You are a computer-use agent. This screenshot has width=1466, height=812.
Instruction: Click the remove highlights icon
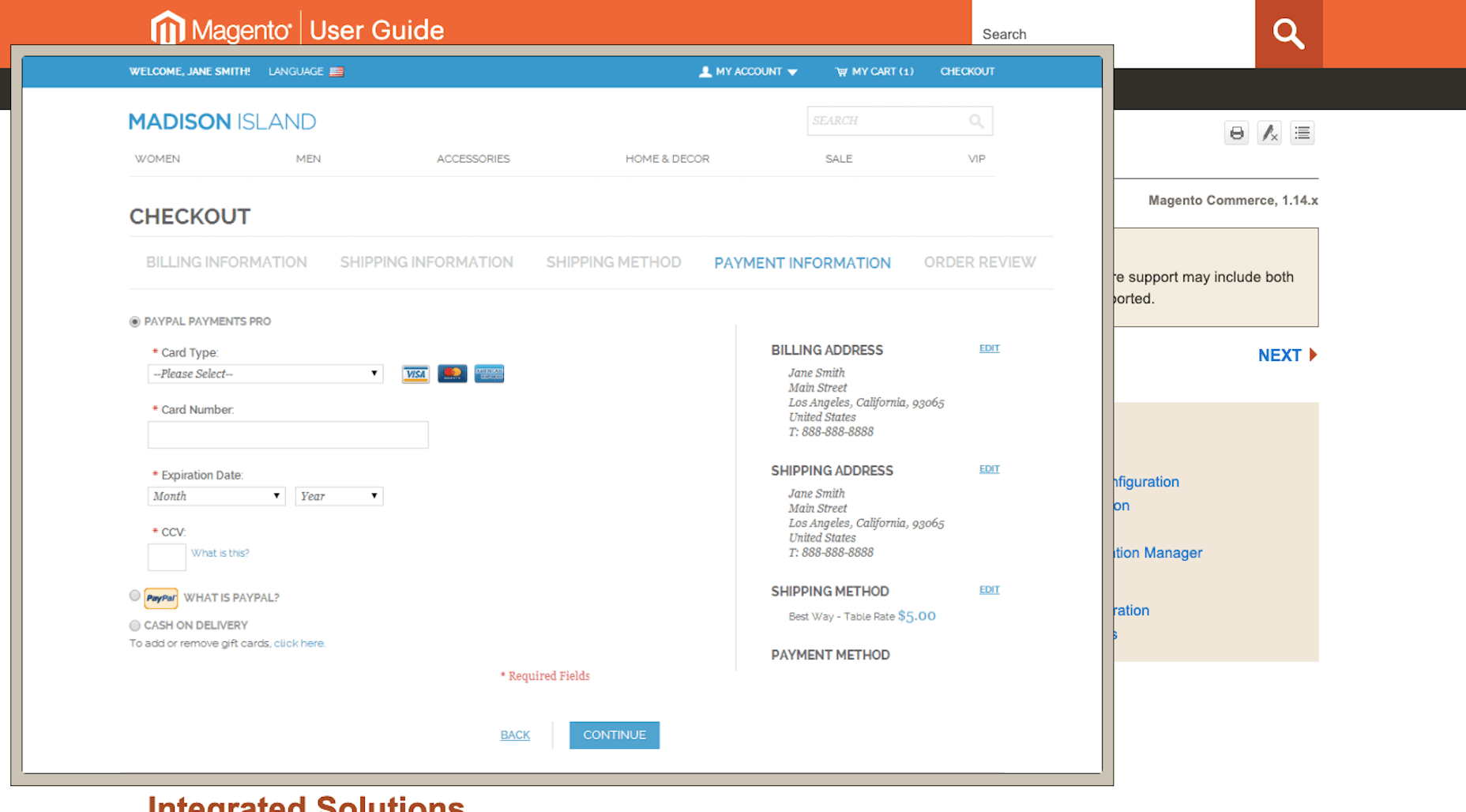click(1269, 133)
